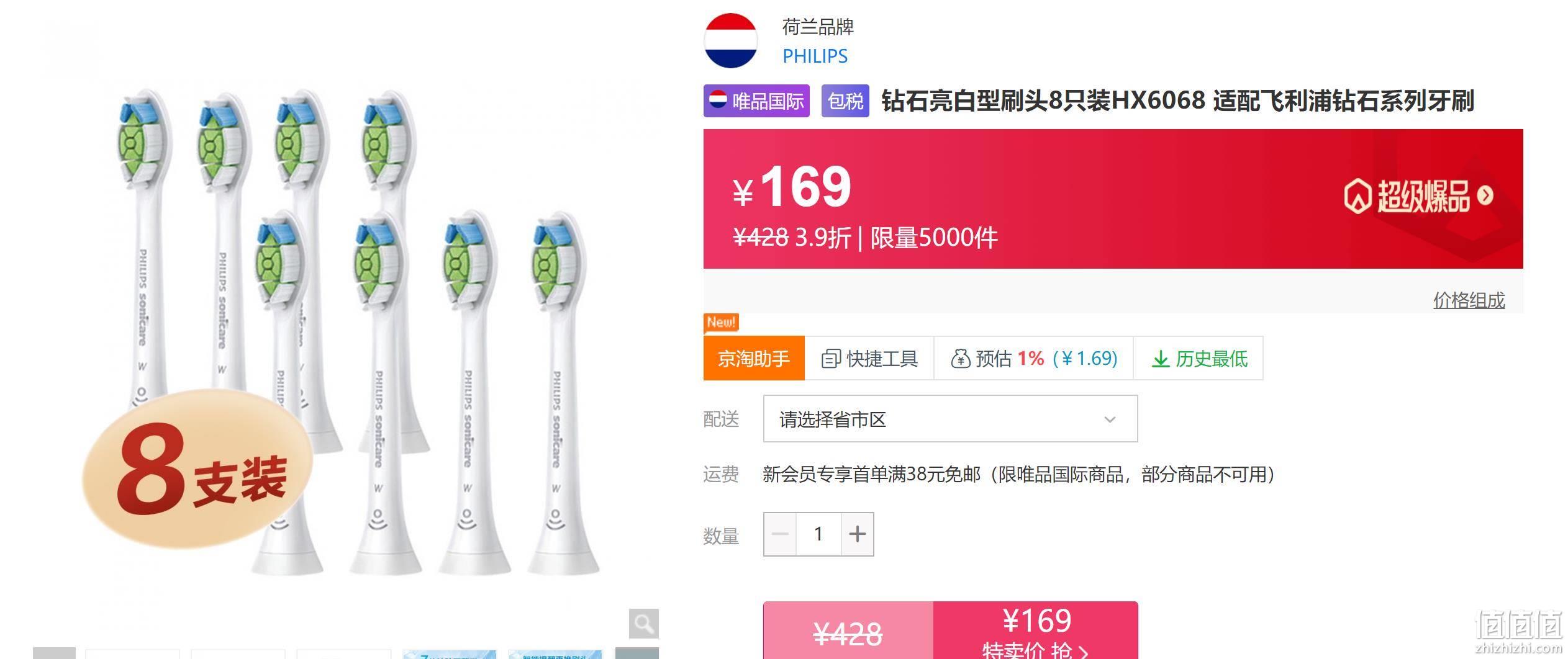Screen dimensions: 1568x659
Task: Click the quantity input field
Action: [818, 534]
